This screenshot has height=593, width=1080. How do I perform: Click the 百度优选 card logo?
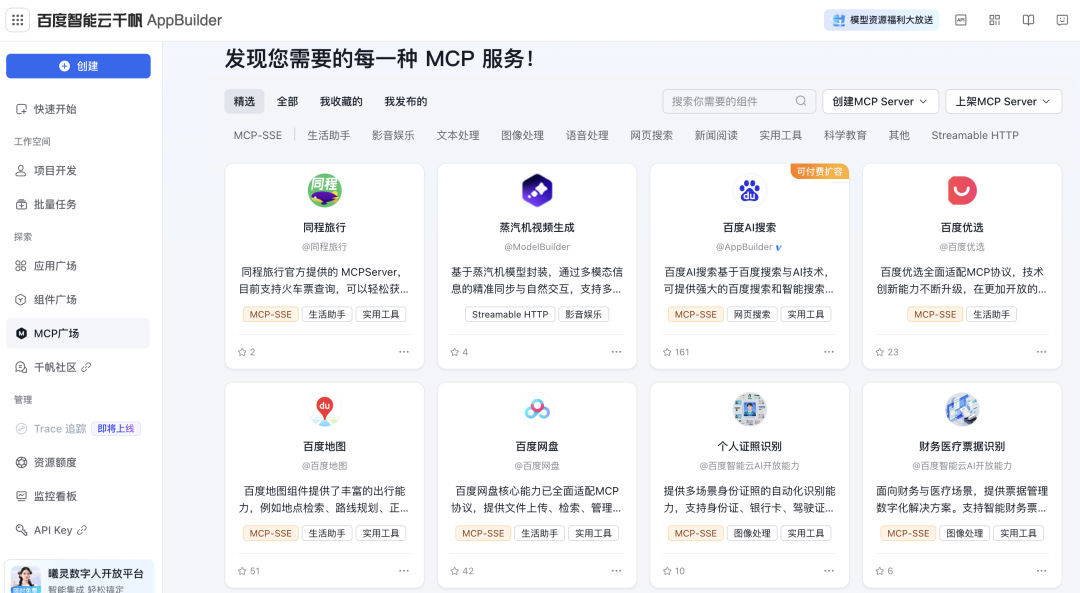tap(962, 190)
